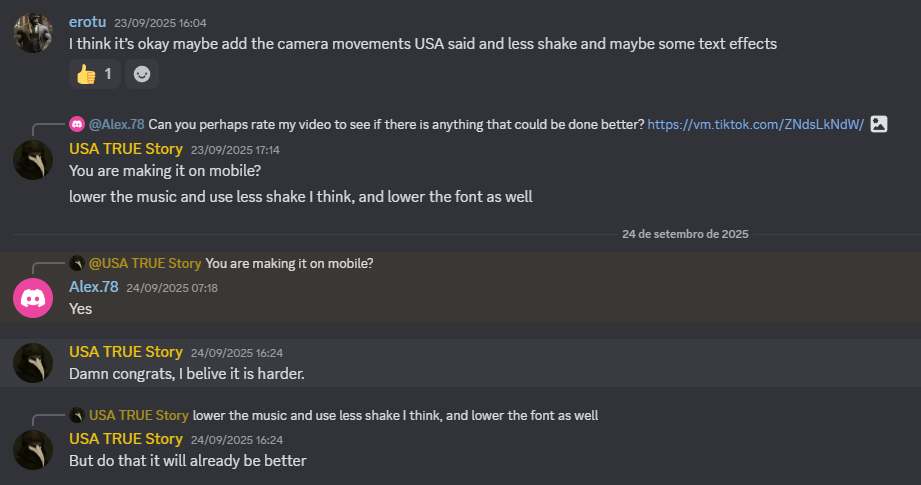This screenshot has height=485, width=921.
Task: Toggle the thumbs up reaction on erotu's message
Action: coord(94,73)
